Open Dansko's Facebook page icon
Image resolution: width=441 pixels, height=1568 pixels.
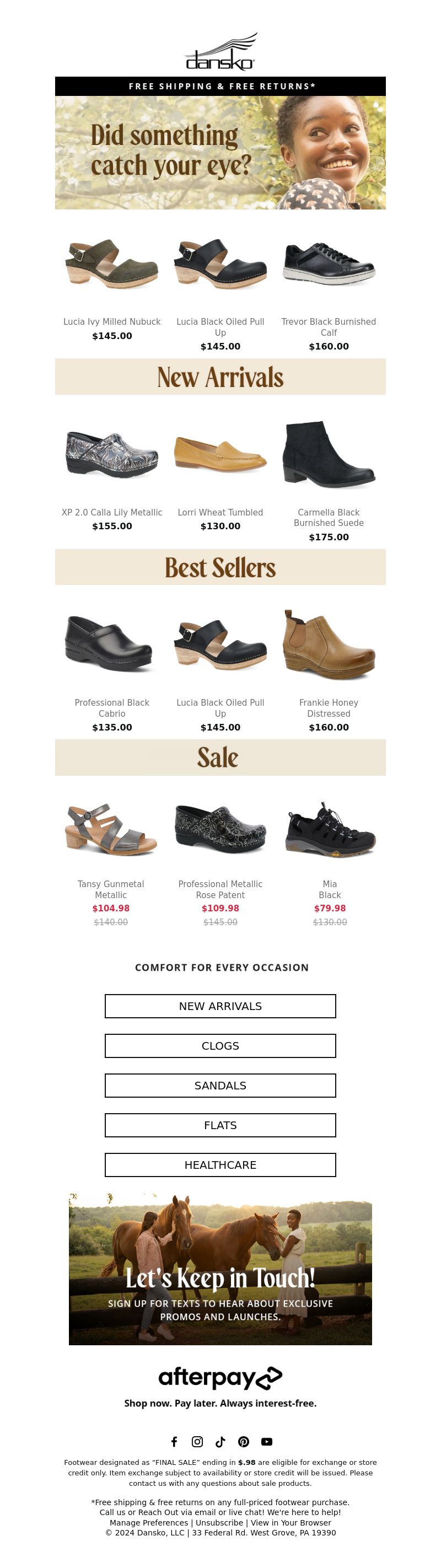pos(174,1441)
